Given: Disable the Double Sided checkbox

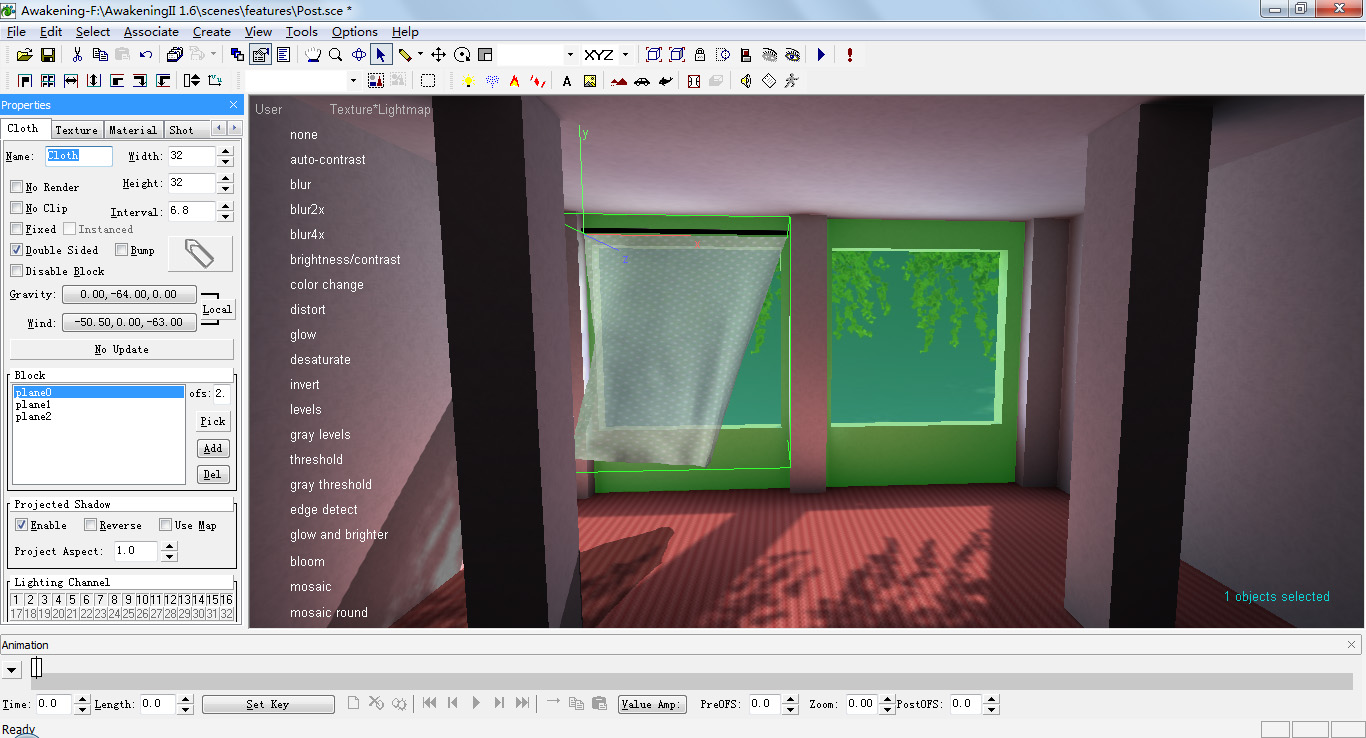Looking at the screenshot, I should (x=14, y=250).
